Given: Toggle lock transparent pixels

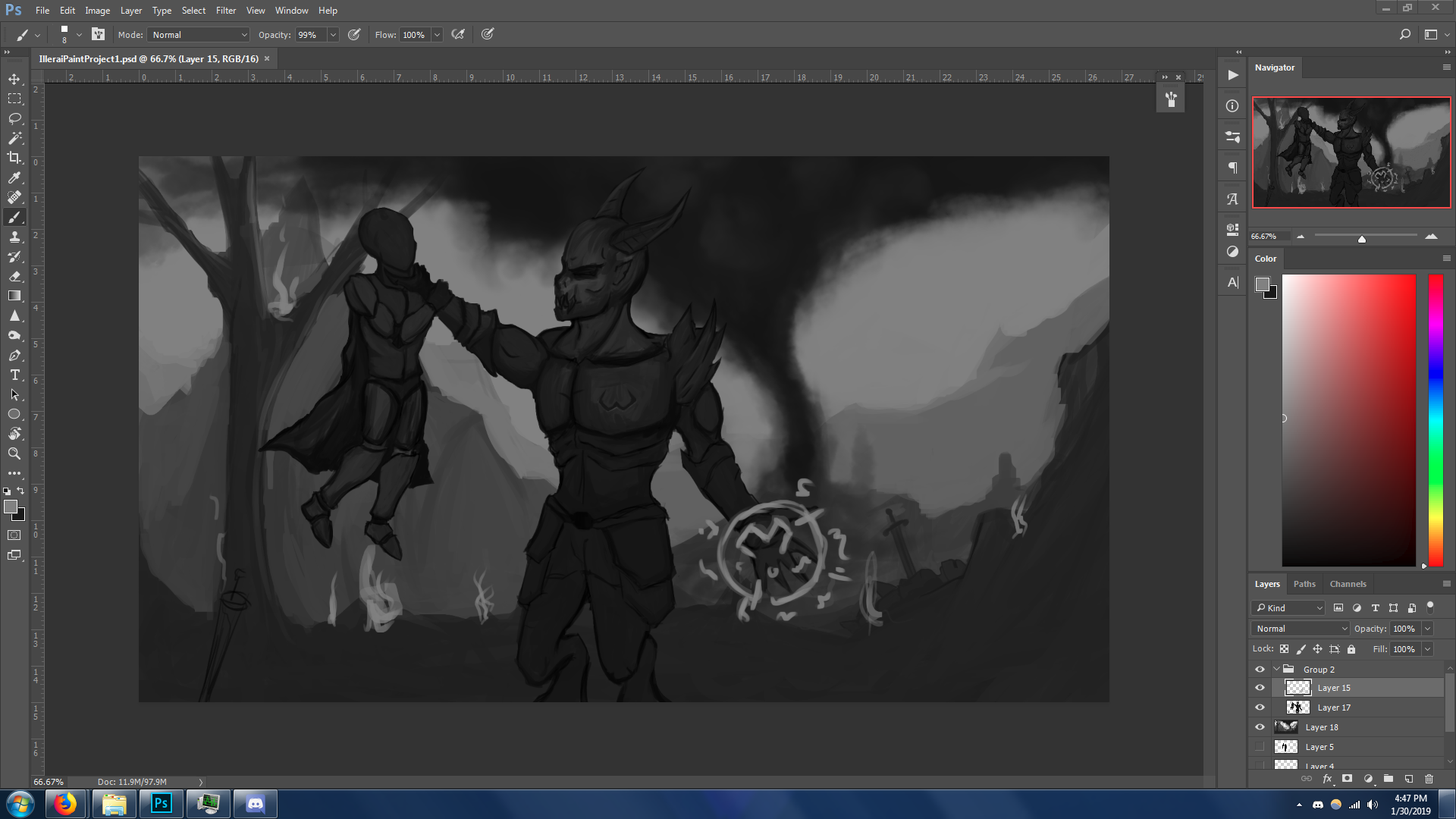Looking at the screenshot, I should tap(1285, 649).
